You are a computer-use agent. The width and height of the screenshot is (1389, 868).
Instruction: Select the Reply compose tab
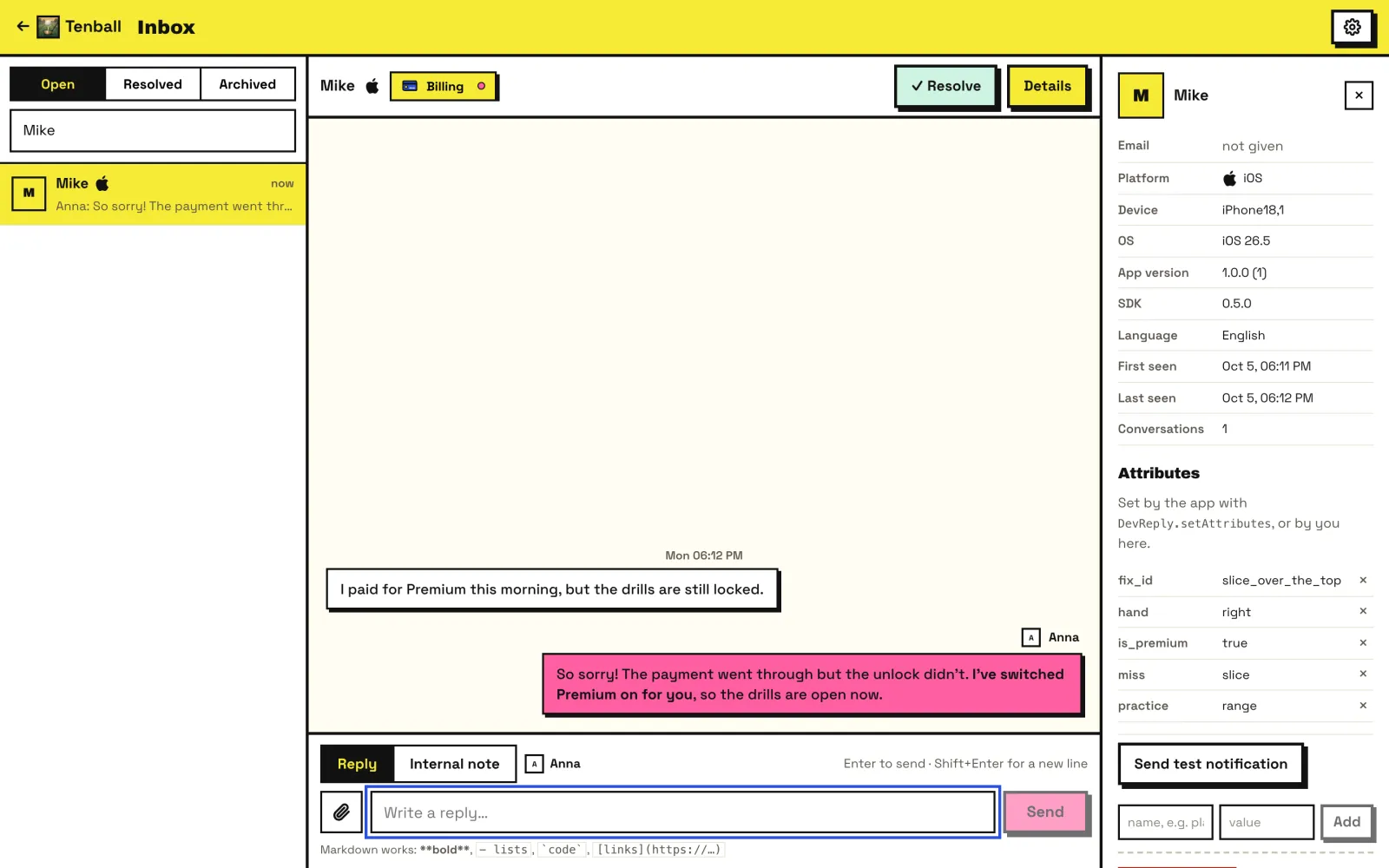(357, 764)
